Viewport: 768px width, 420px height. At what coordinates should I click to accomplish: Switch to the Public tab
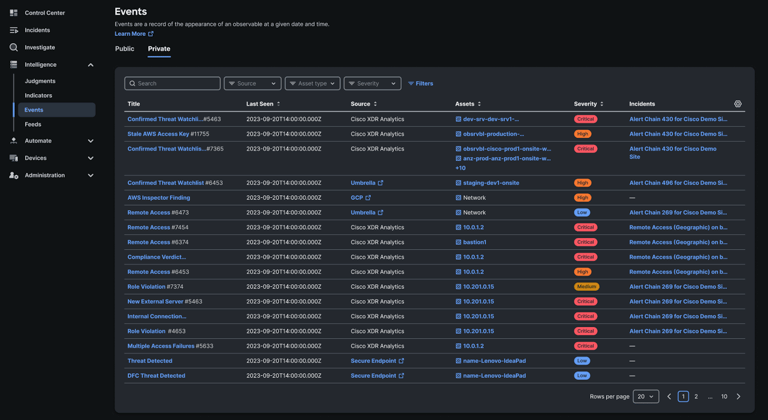tap(124, 49)
